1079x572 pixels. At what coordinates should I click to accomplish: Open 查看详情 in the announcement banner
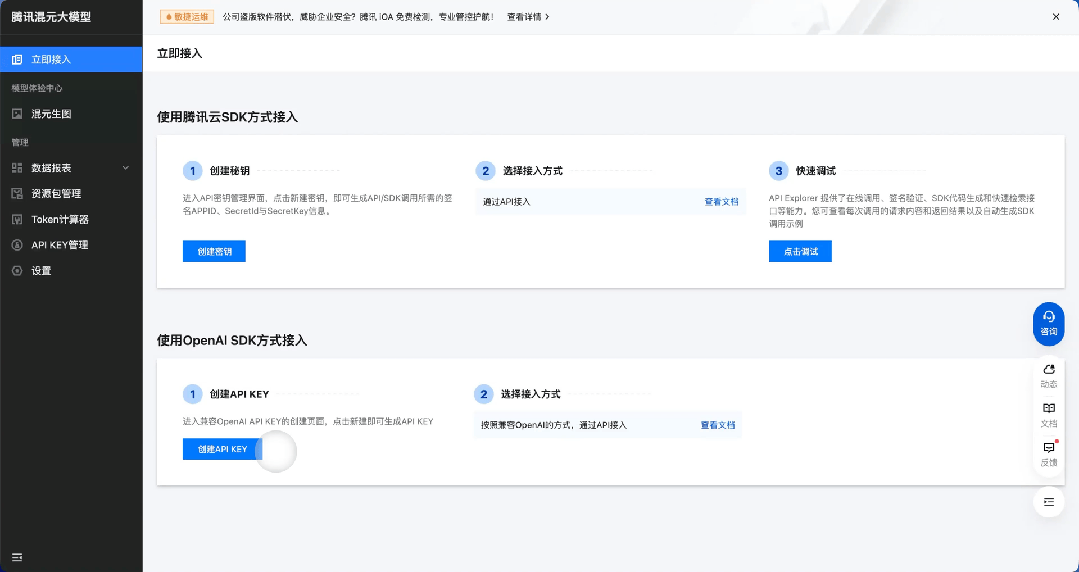tap(528, 17)
